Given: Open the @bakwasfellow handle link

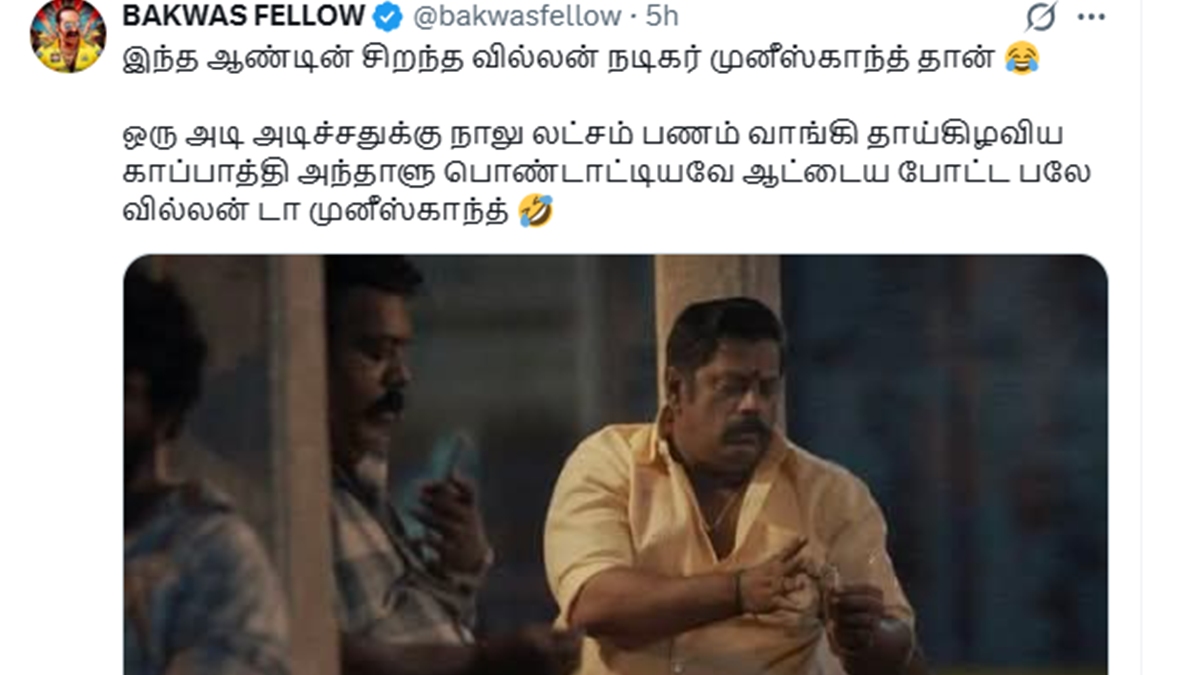Looking at the screenshot, I should (516, 16).
